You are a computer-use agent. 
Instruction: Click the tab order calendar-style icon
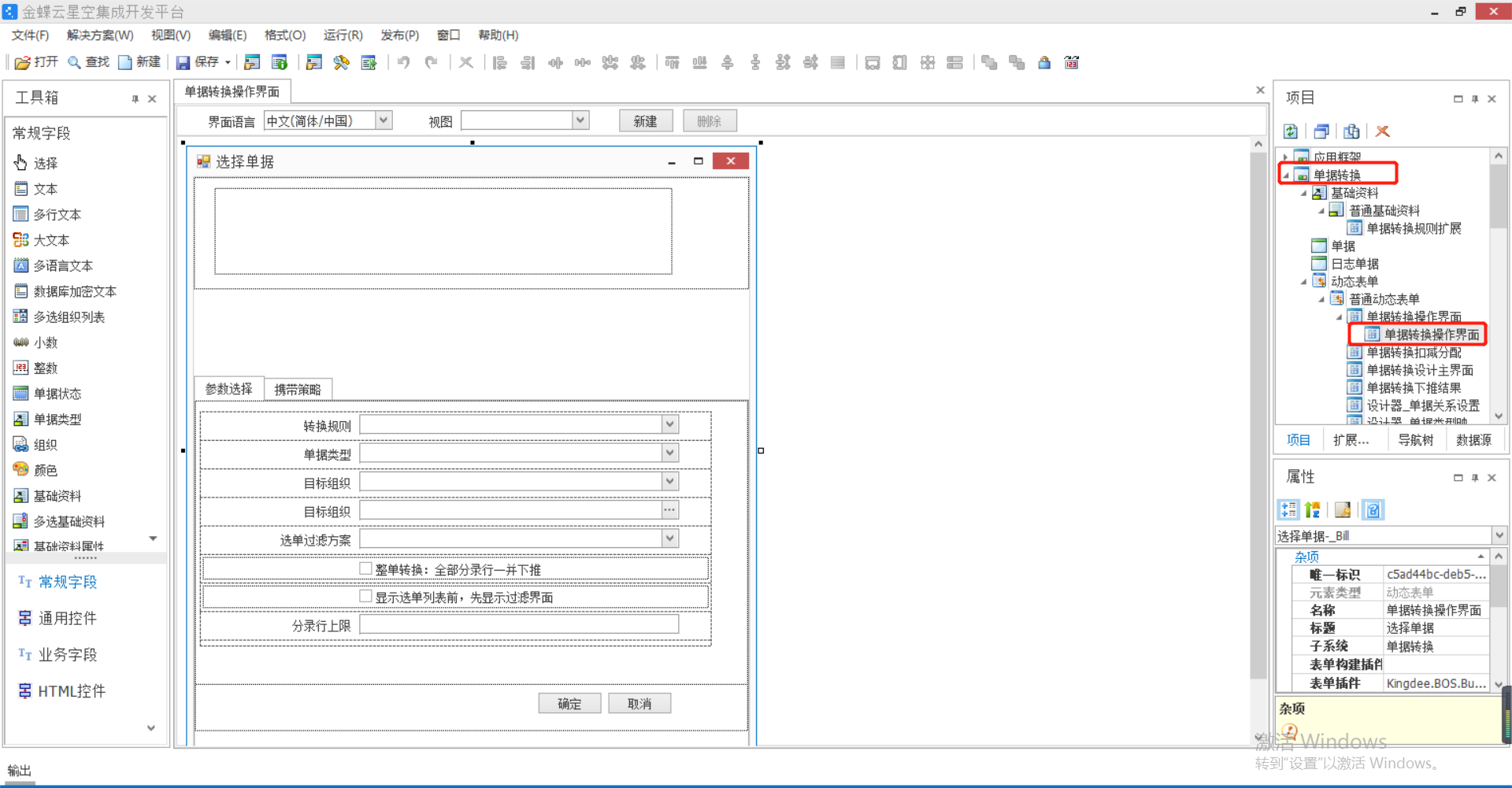[1072, 62]
